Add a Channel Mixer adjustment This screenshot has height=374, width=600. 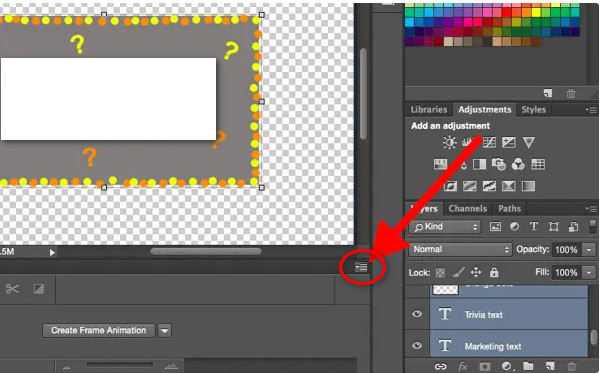pyautogui.click(x=518, y=164)
